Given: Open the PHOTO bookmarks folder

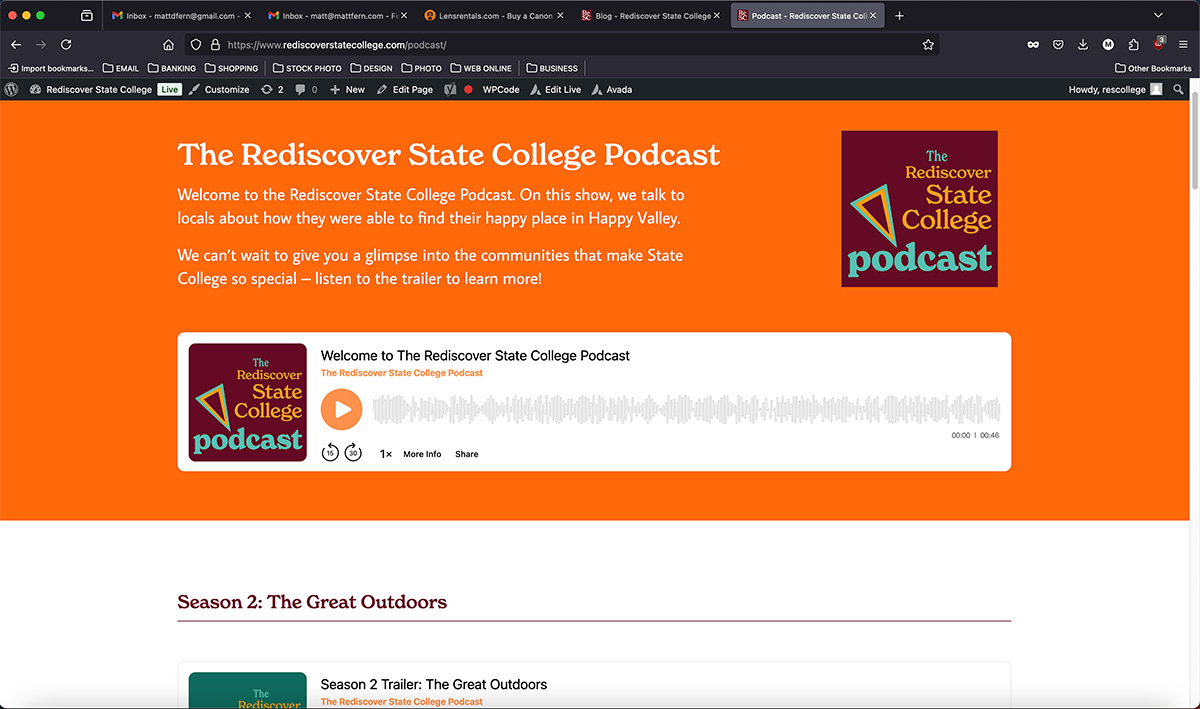Looking at the screenshot, I should 421,68.
